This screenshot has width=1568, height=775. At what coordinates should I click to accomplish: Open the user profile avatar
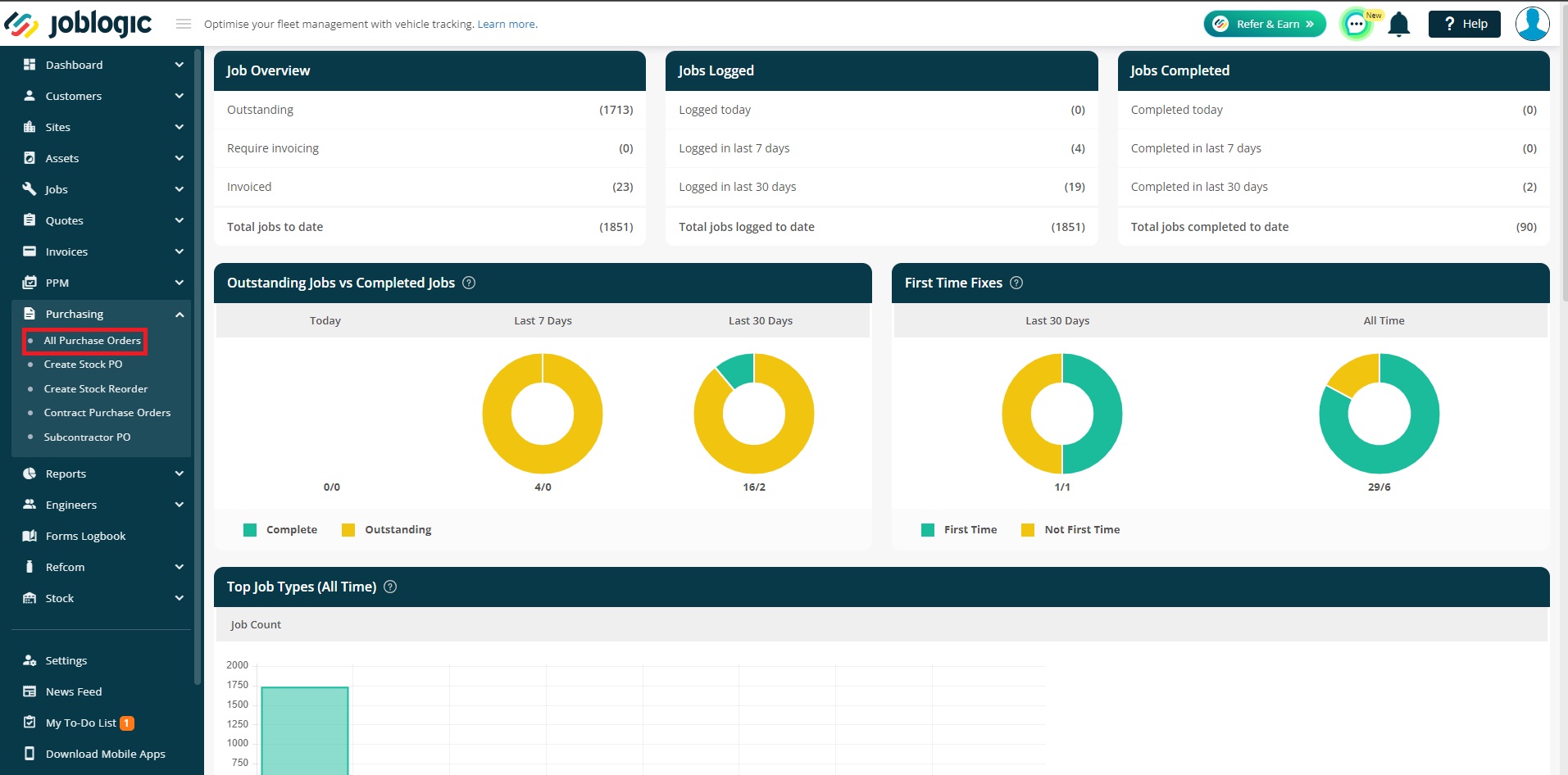(1532, 24)
